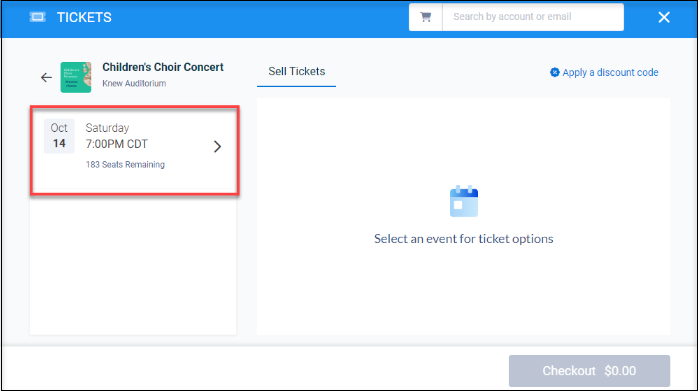698x391 pixels.
Task: Click the Children's Choir Concert thumbnail
Action: [76, 77]
